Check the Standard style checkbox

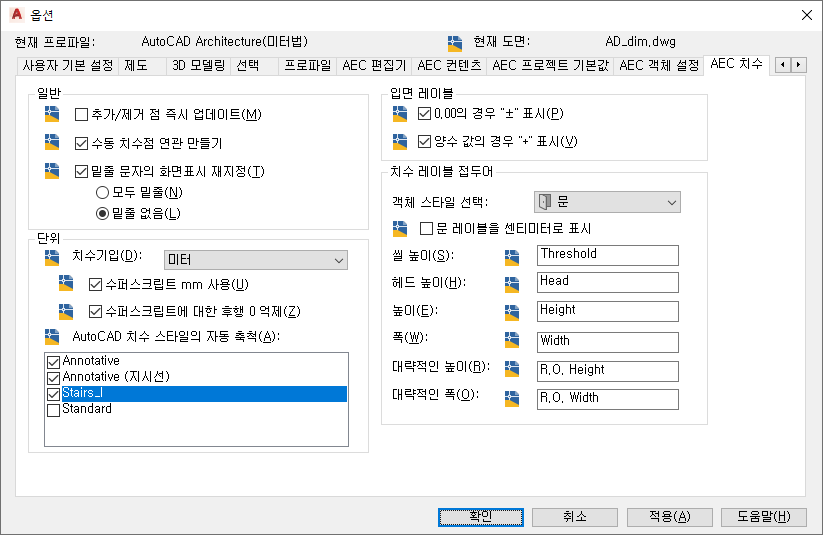pyautogui.click(x=53, y=410)
